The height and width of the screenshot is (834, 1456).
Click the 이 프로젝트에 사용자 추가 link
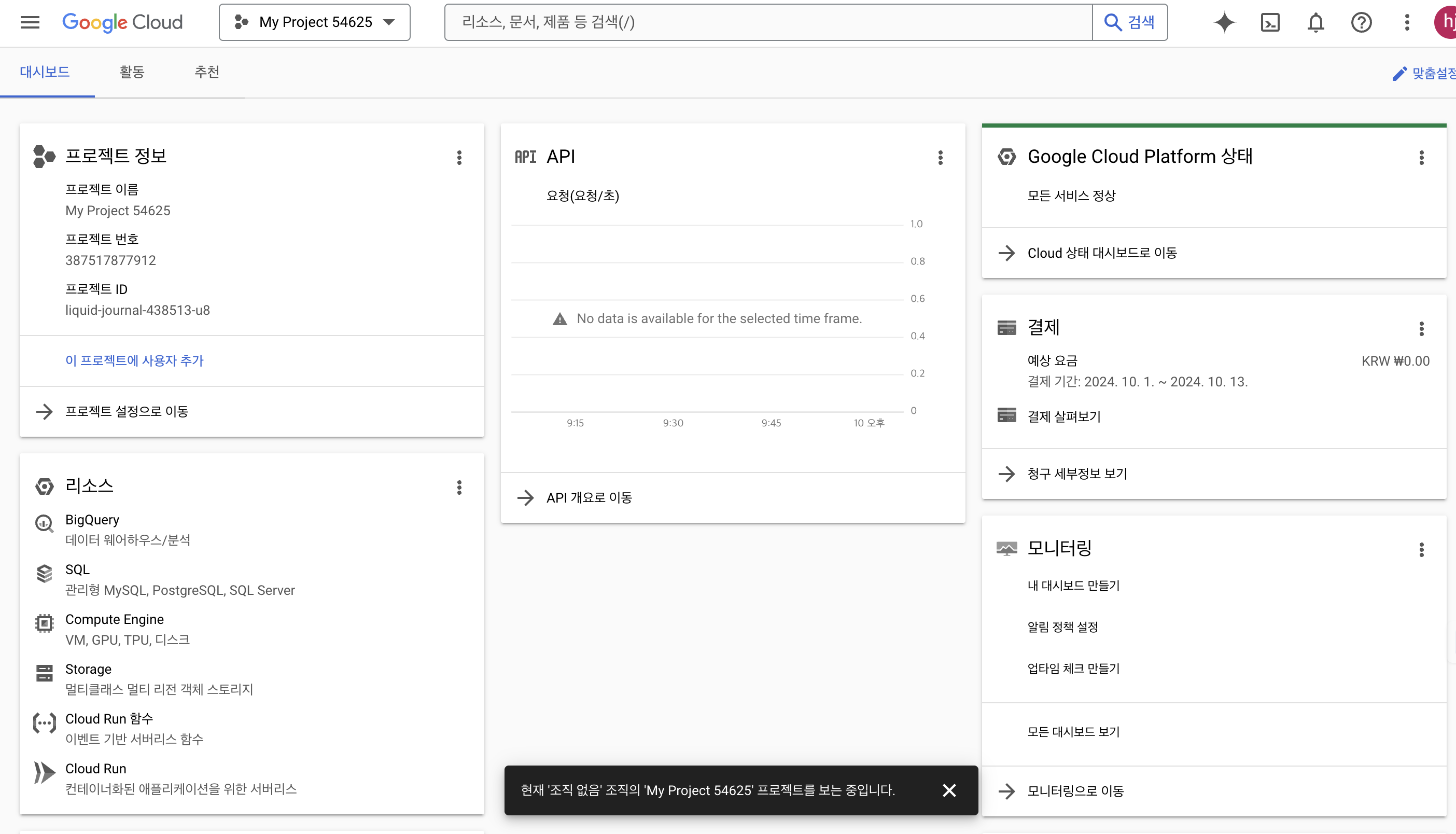(x=134, y=360)
